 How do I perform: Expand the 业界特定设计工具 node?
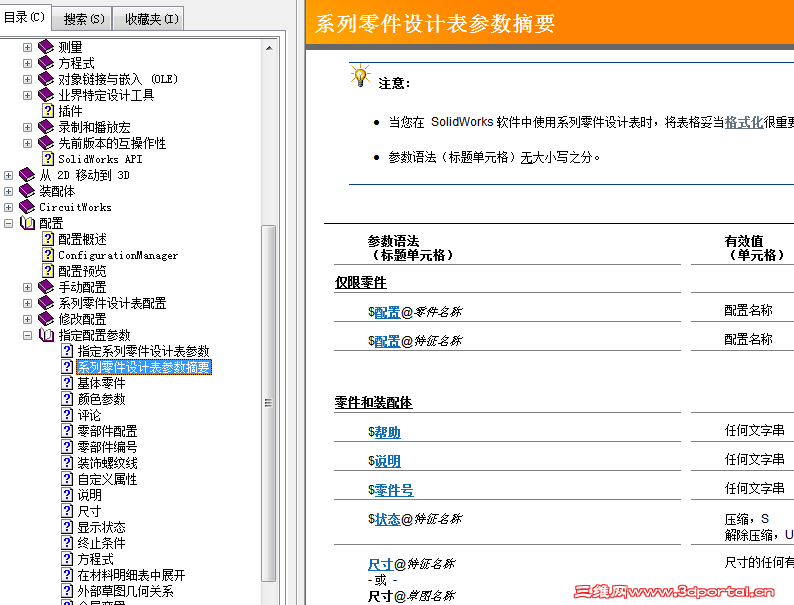point(27,95)
